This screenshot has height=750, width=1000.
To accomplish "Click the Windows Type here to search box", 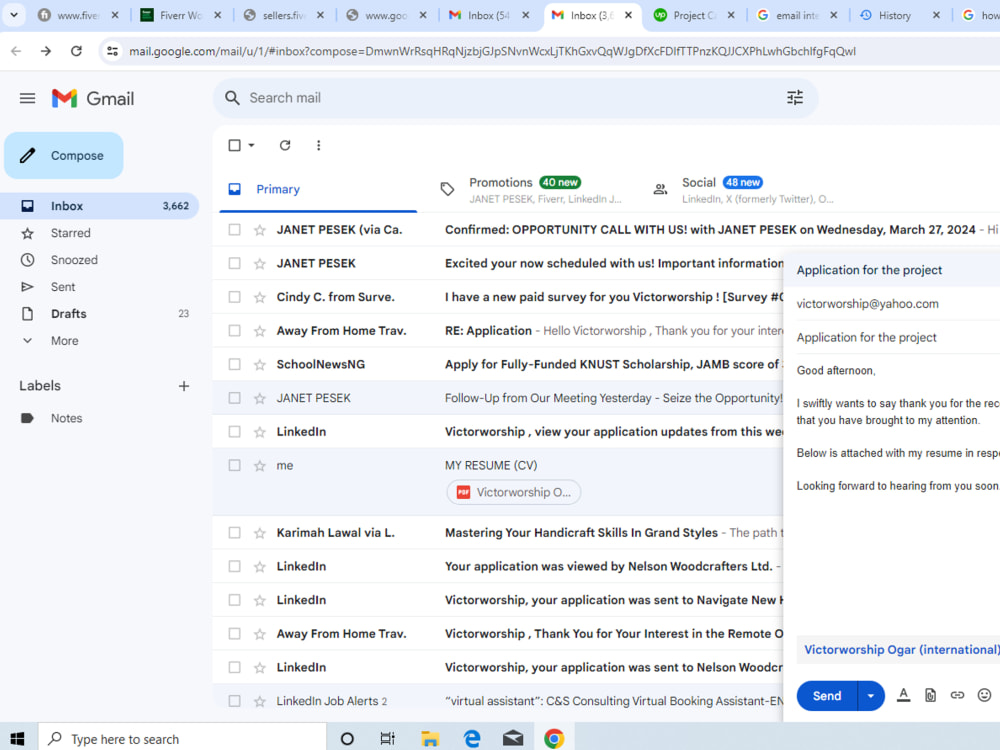I will (182, 739).
